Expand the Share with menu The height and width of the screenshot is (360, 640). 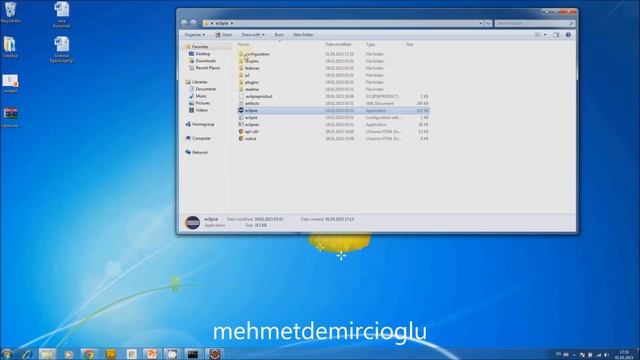click(253, 35)
